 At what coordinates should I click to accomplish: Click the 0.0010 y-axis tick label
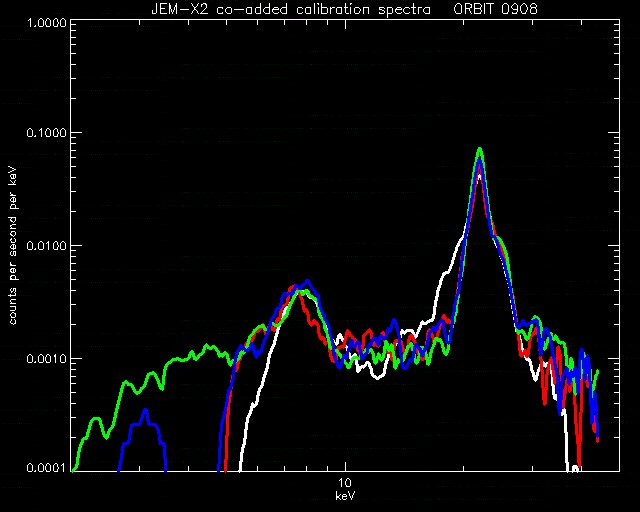coord(47,358)
